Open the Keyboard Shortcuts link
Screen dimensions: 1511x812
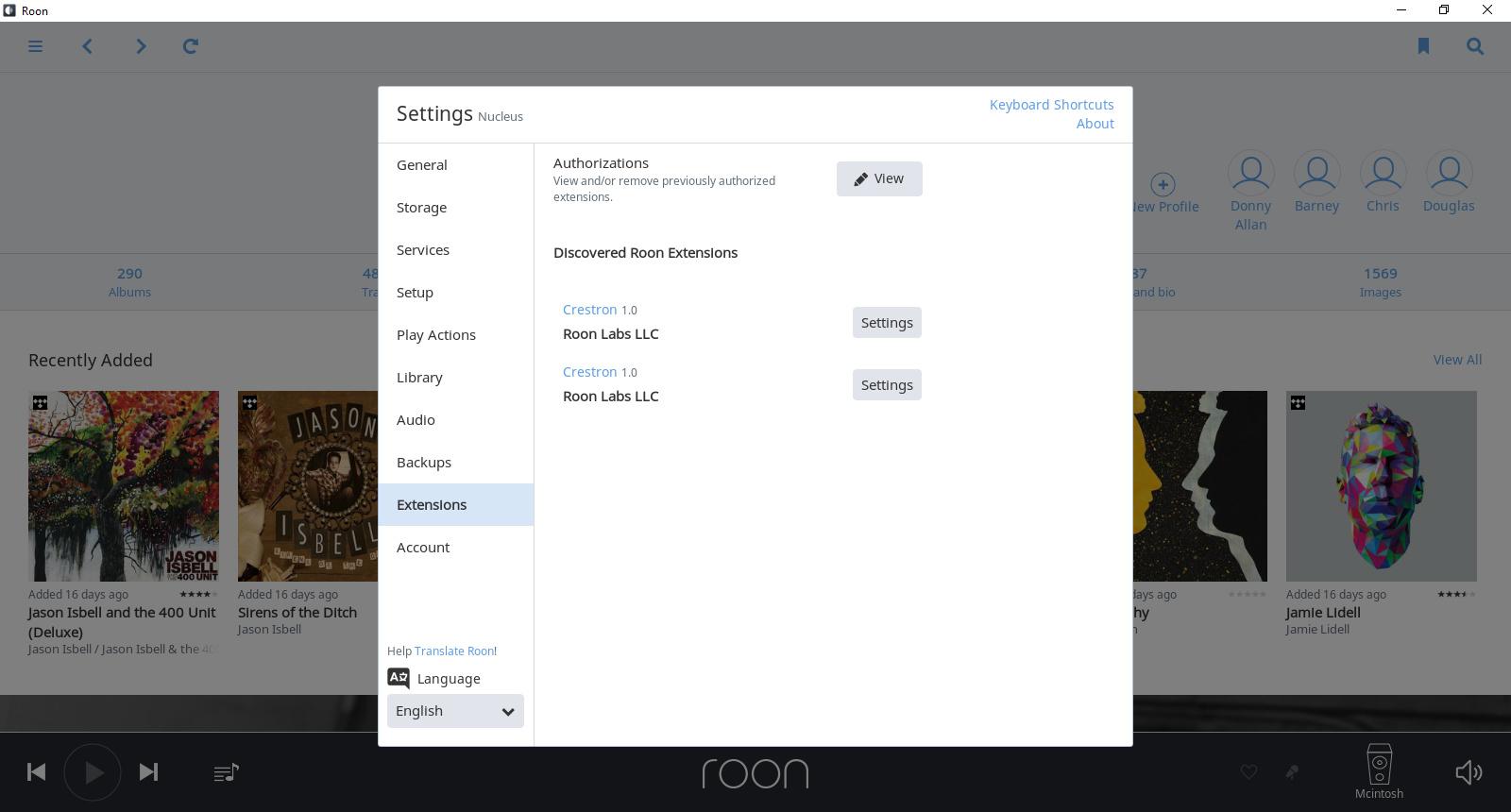coord(1051,105)
